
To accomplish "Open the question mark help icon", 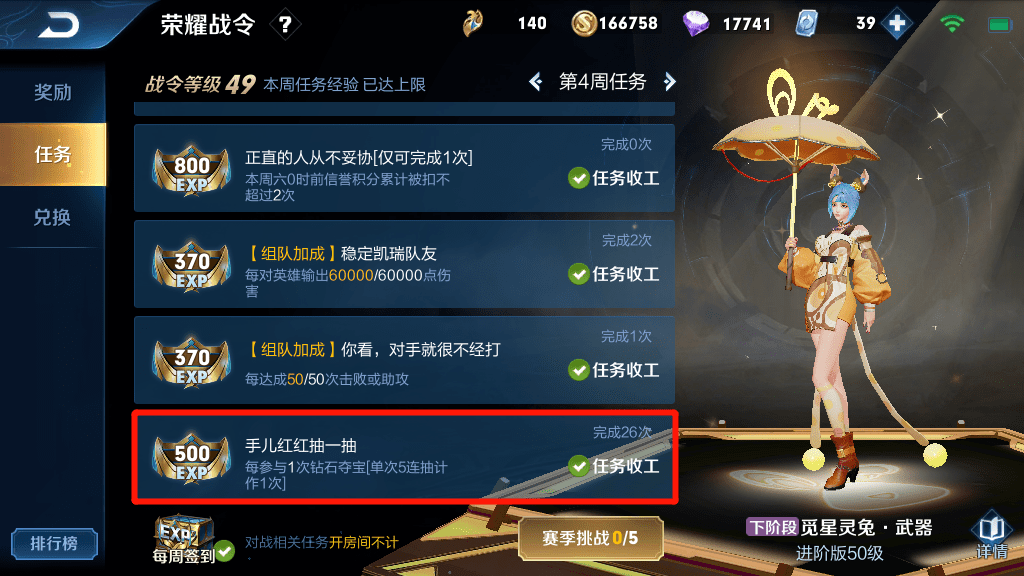I will pyautogui.click(x=285, y=25).
